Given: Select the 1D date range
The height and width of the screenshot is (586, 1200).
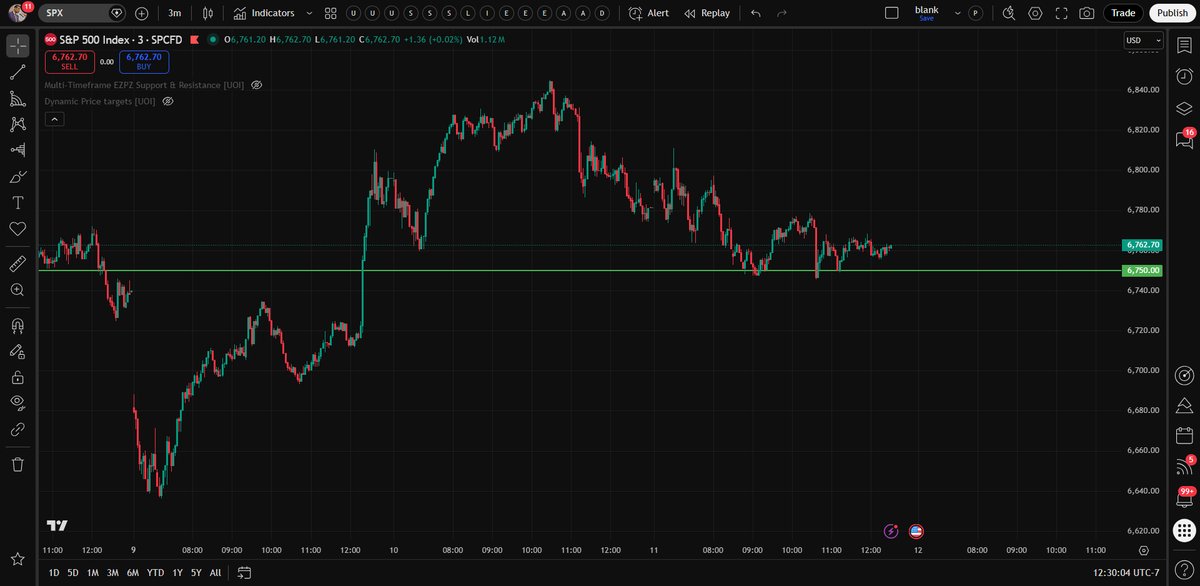Looking at the screenshot, I should click(54, 572).
